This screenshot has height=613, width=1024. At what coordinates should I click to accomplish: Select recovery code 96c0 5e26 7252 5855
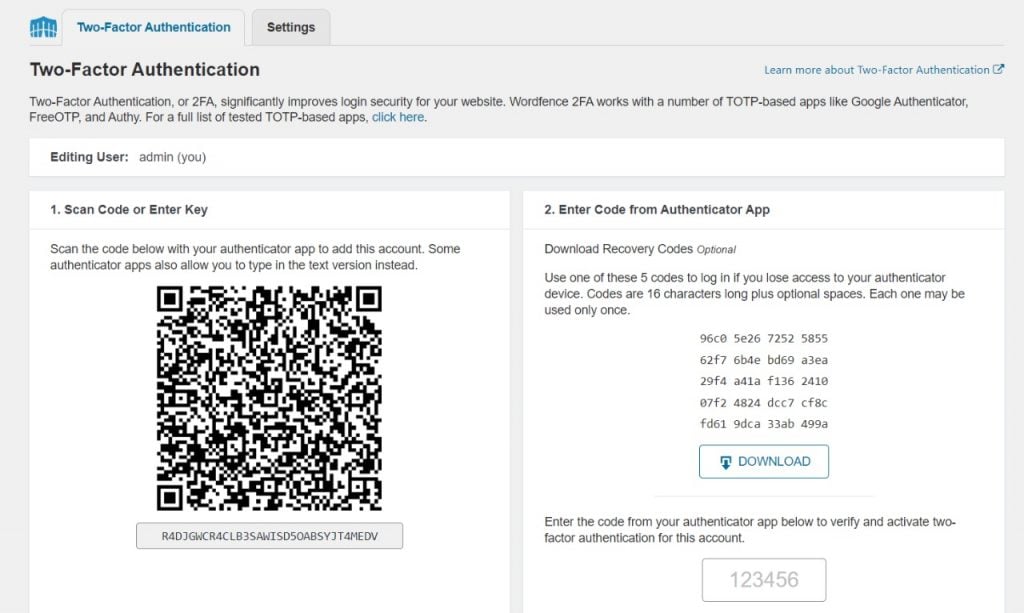(763, 338)
